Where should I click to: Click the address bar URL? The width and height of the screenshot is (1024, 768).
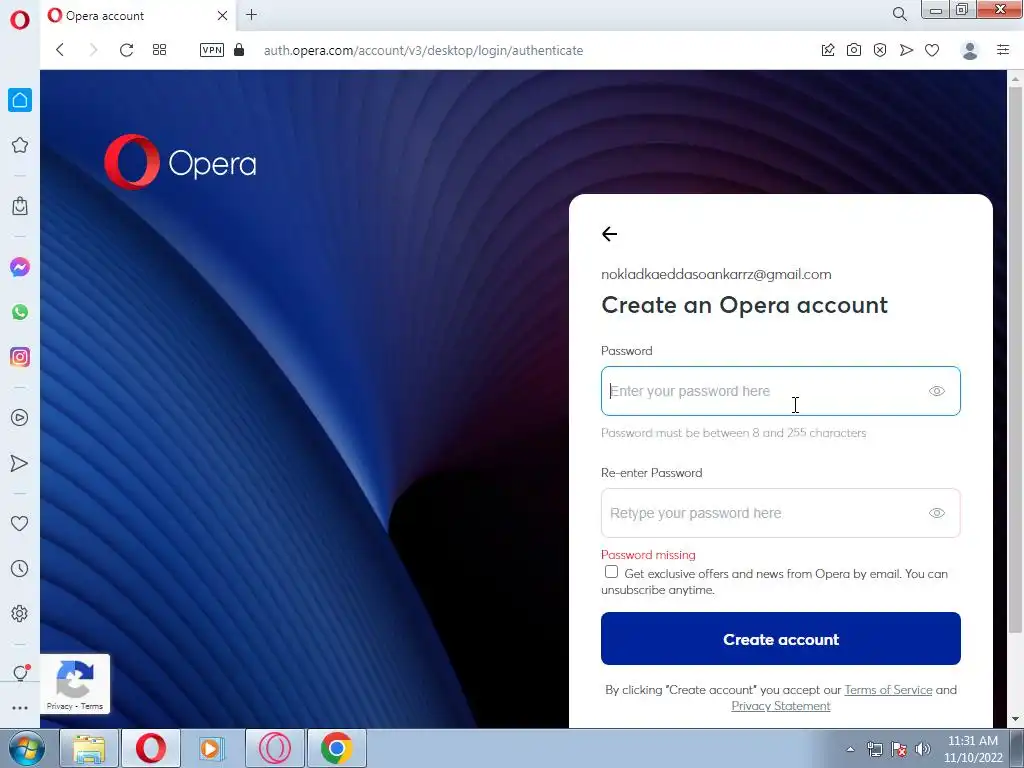click(423, 50)
